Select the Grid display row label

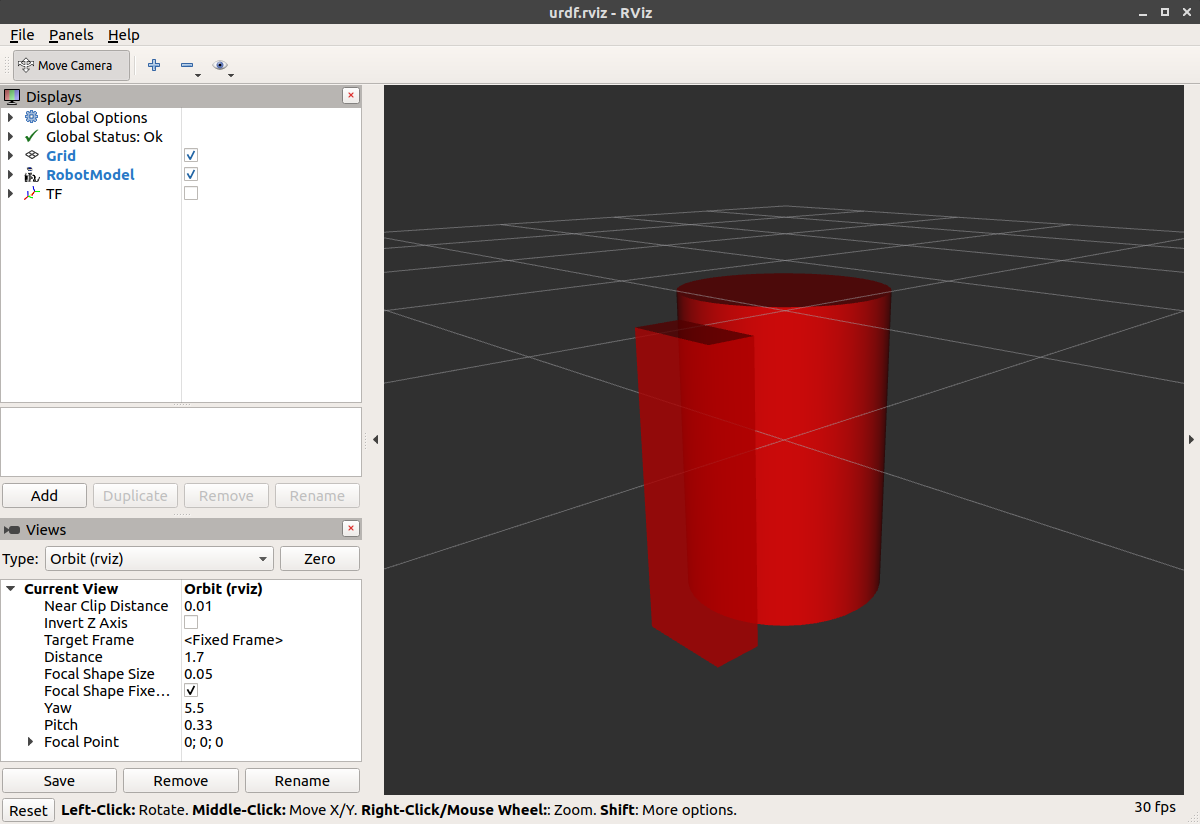(x=61, y=156)
